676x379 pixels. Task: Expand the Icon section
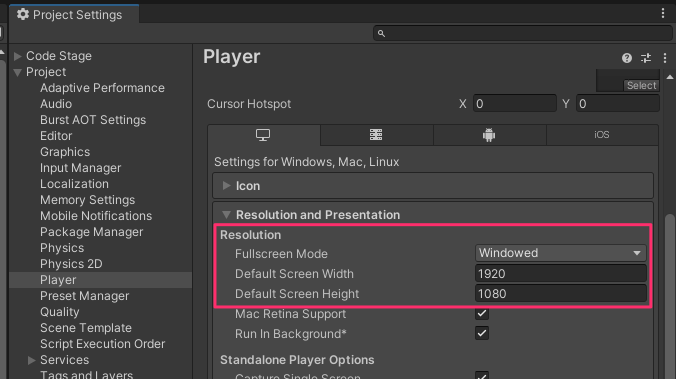point(226,185)
